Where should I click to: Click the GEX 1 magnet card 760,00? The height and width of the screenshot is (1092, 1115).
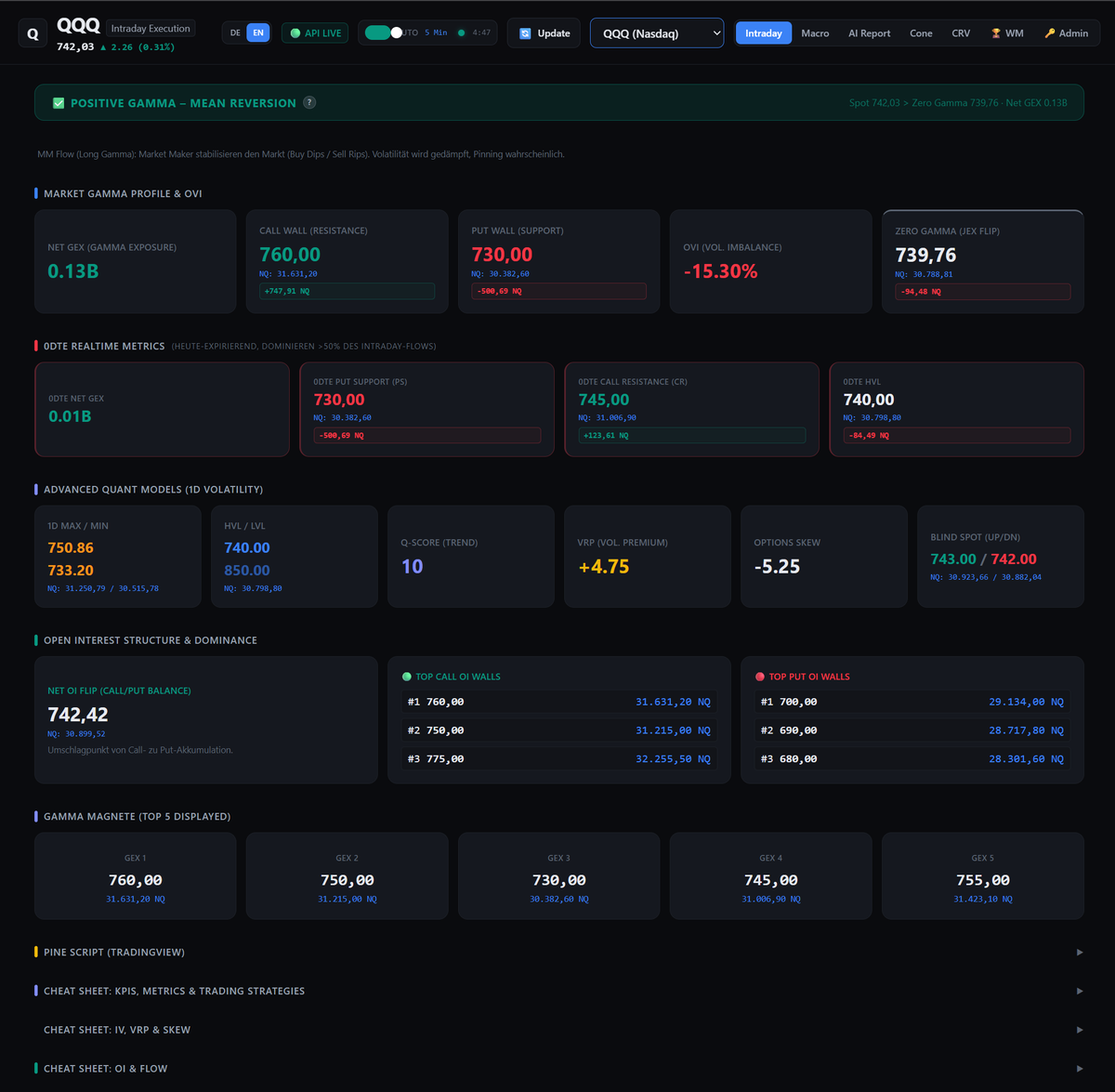tap(136, 876)
